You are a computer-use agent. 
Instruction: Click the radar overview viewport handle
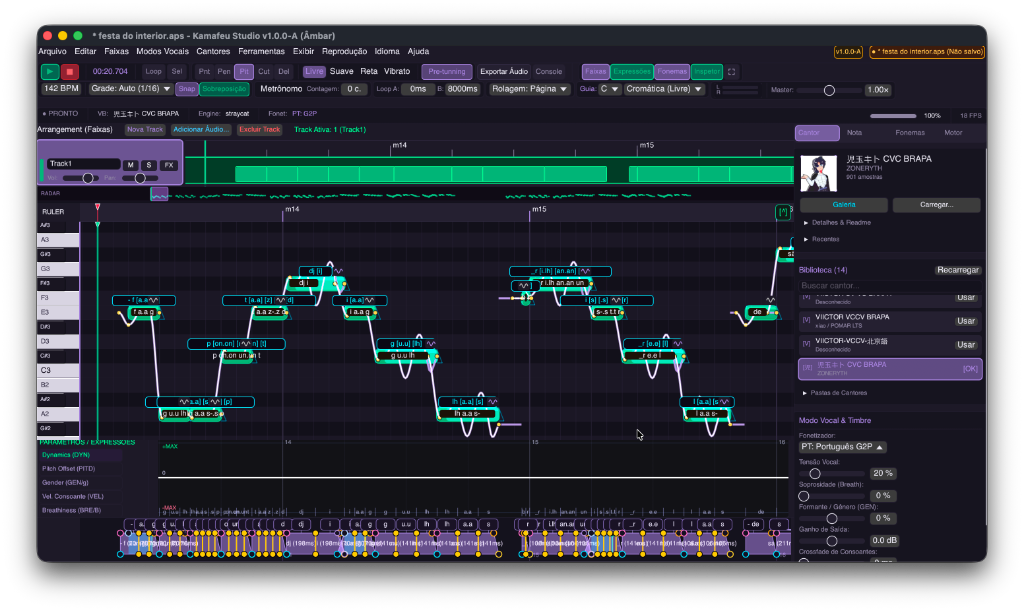pyautogui.click(x=159, y=194)
